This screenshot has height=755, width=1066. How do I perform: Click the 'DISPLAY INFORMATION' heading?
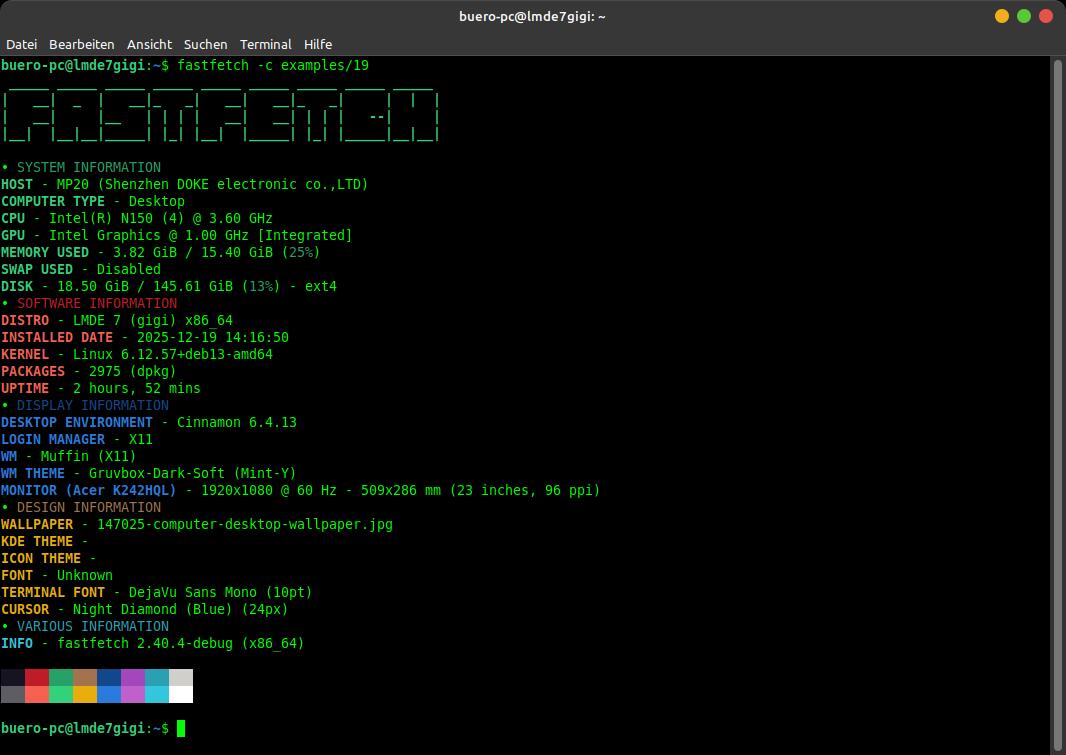[x=93, y=405]
